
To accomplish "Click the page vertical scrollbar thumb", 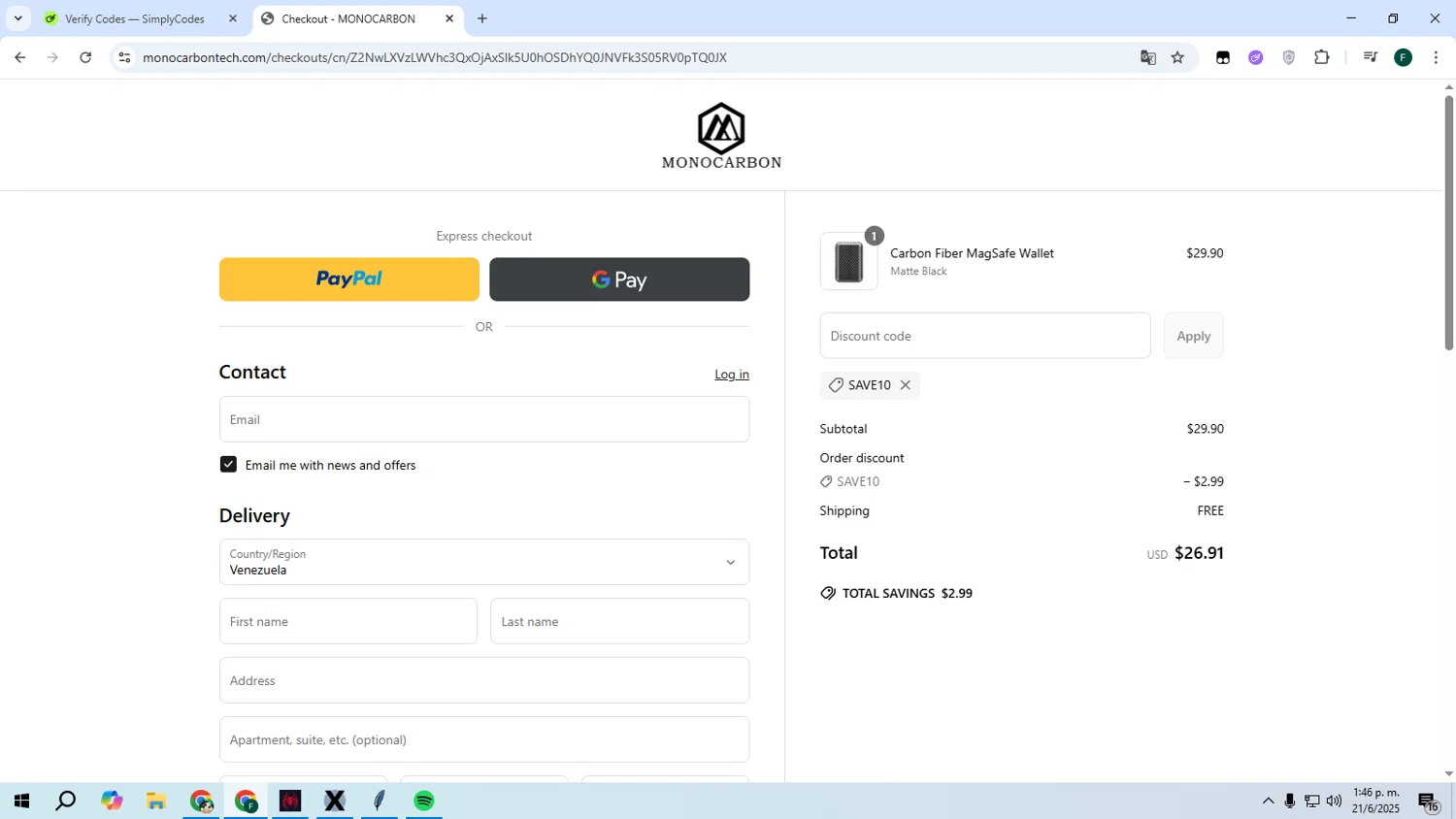I will tap(1448, 223).
